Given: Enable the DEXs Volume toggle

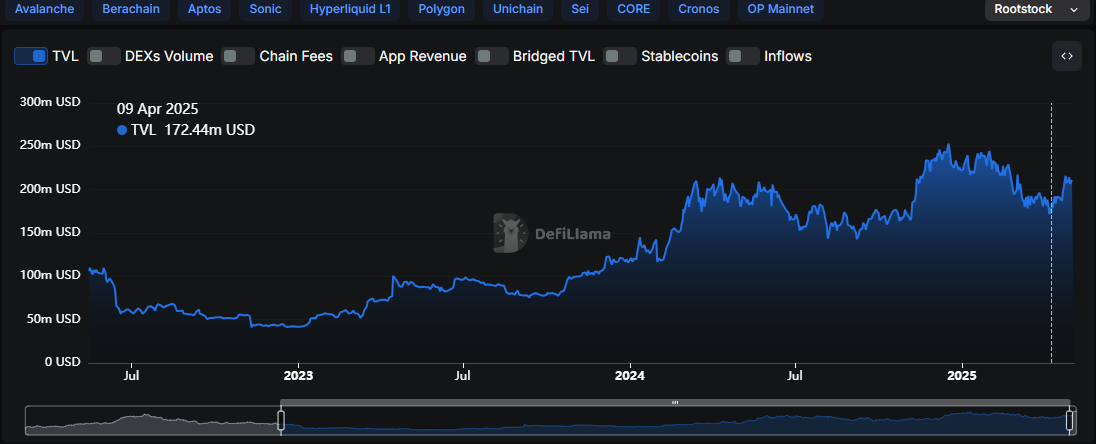Looking at the screenshot, I should click(104, 56).
